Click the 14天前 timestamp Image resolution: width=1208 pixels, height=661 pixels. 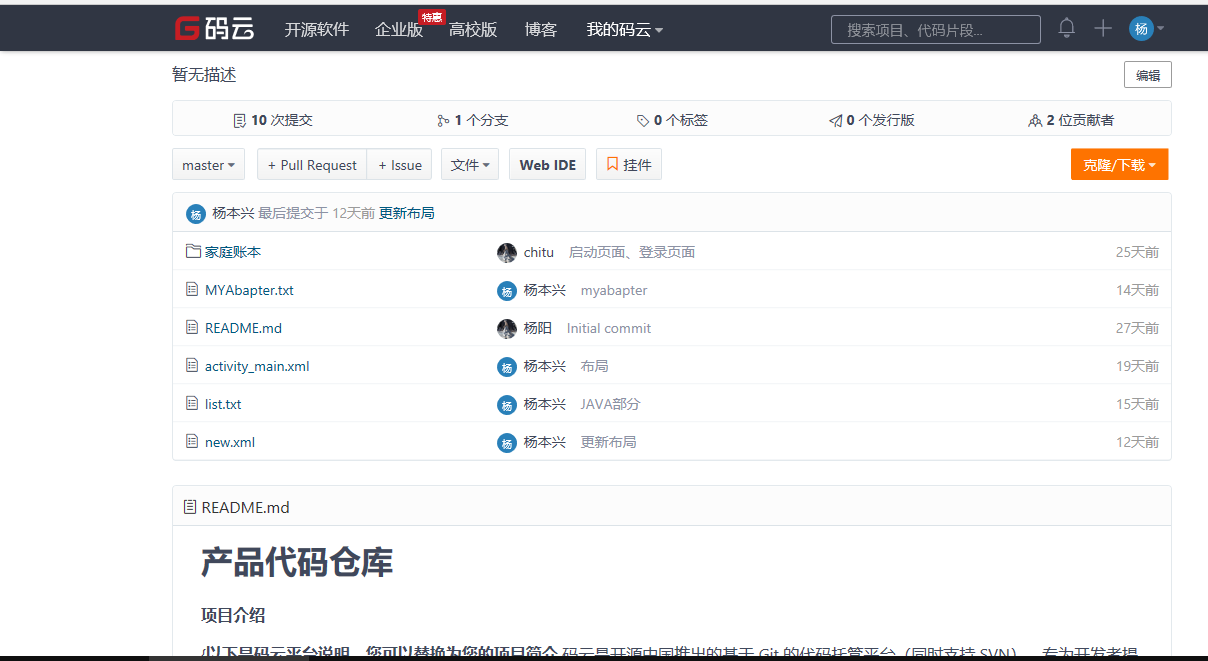pos(1138,290)
